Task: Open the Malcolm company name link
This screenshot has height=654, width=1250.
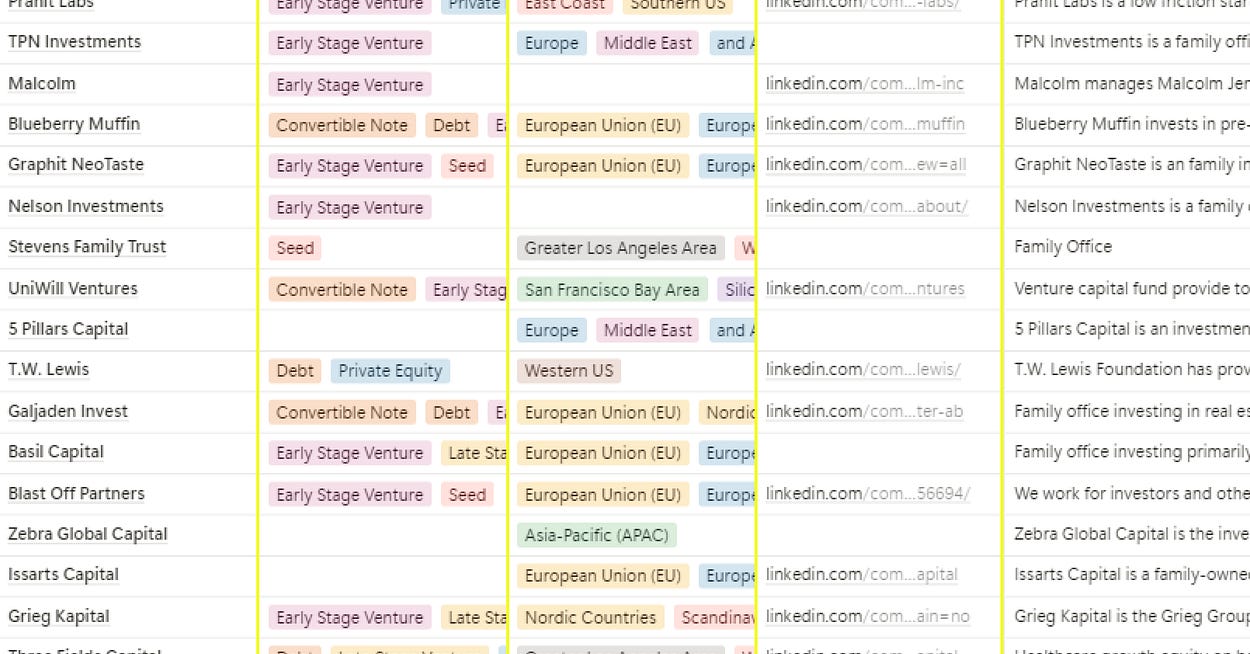Action: [x=42, y=84]
